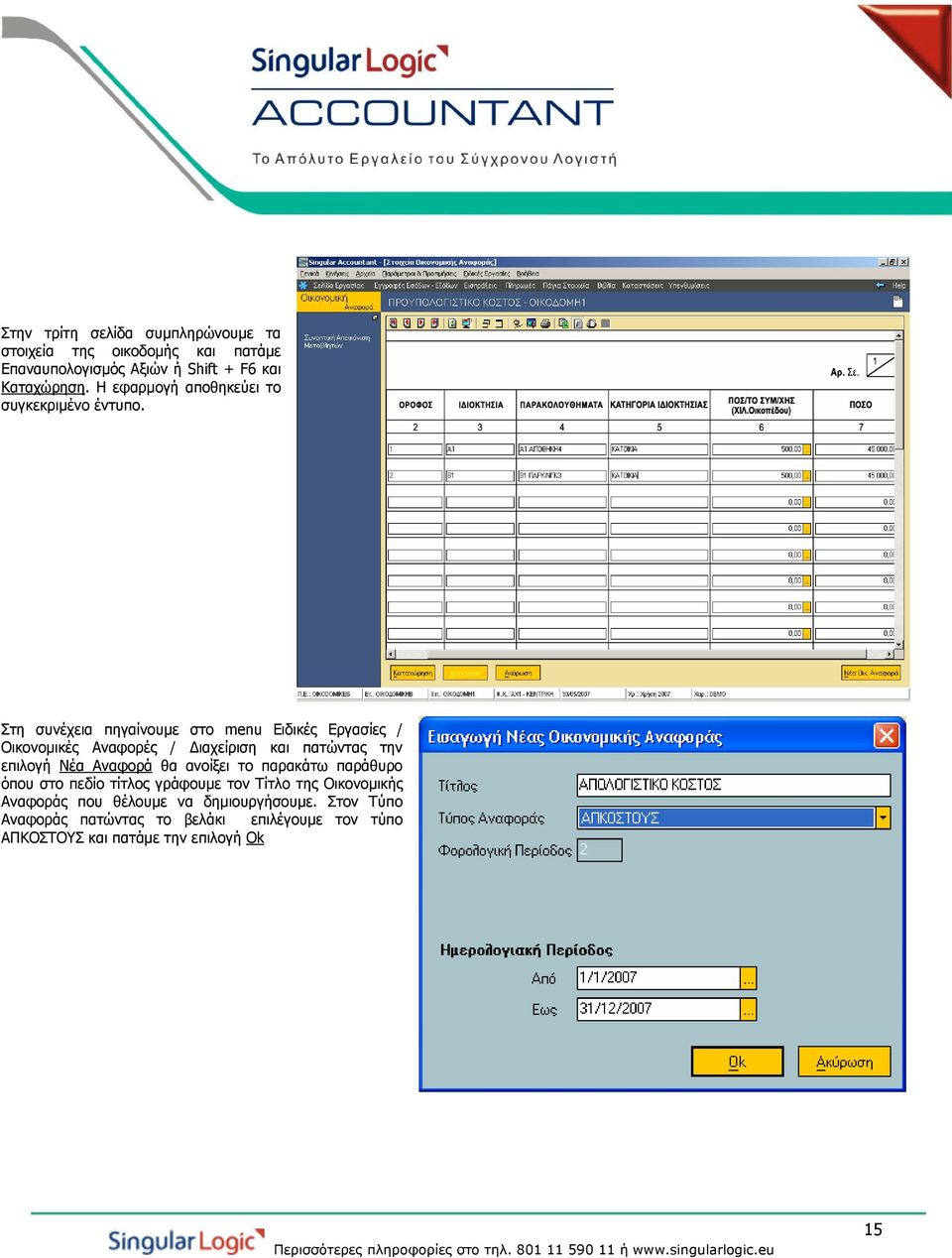
Task: Click the Συνοπτική Απεικόνιση Μεταβλητών sidebar link
Action: pos(337,341)
